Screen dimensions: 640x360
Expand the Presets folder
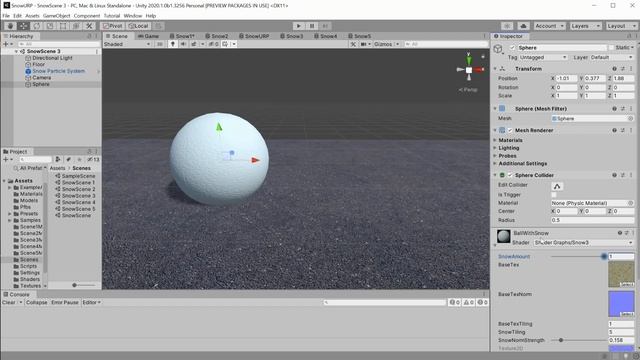[10, 213]
